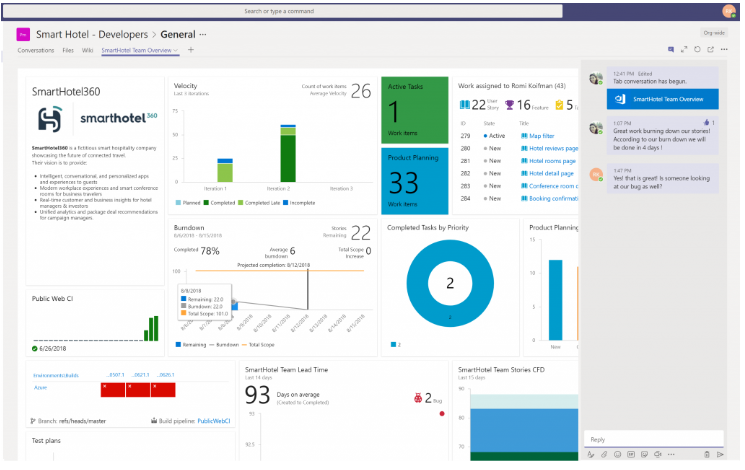This screenshot has height=470, width=745.
Task: Click the Iteration 1 velocity bar
Action: [x=225, y=170]
